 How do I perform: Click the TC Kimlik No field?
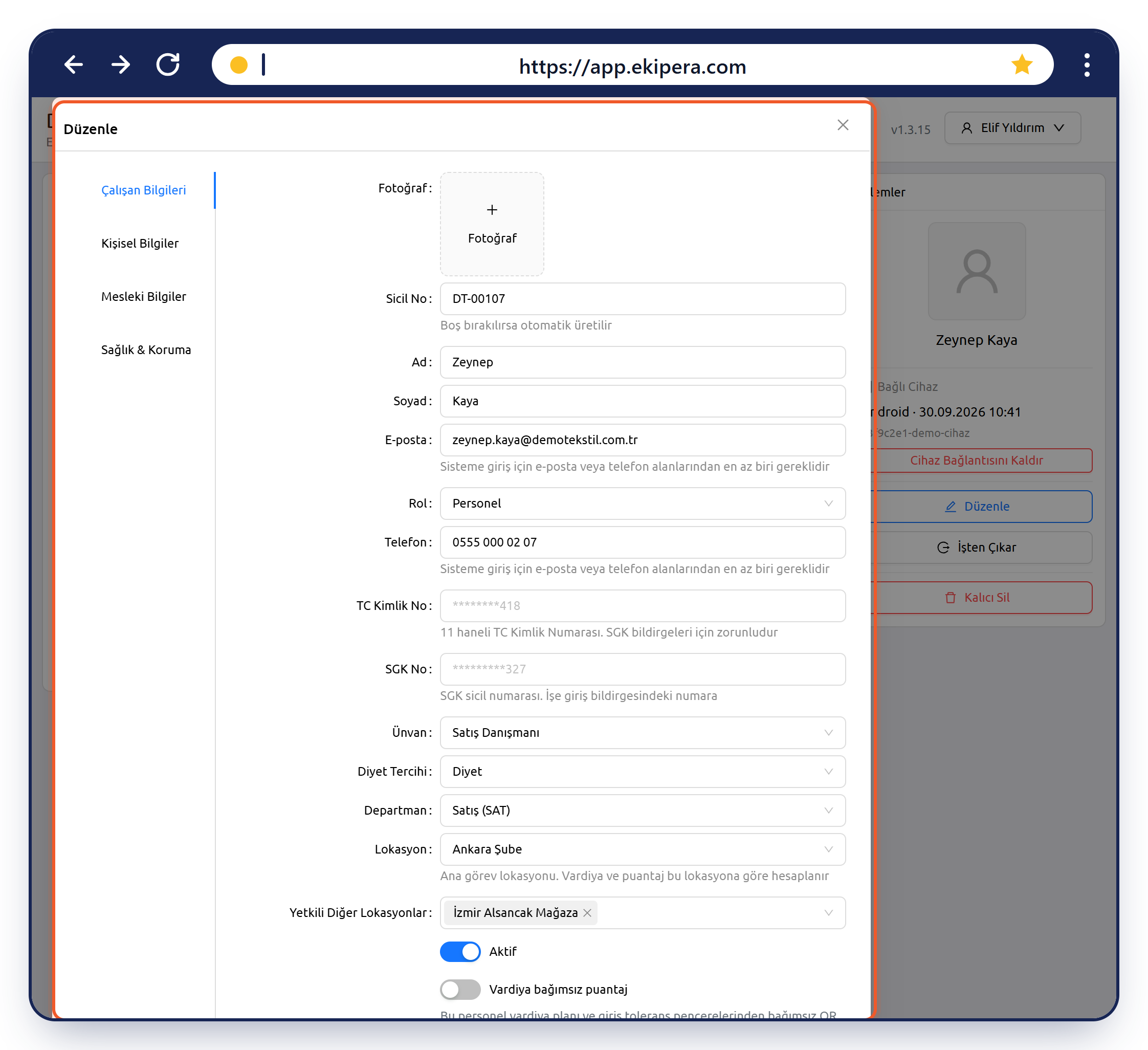(x=643, y=606)
